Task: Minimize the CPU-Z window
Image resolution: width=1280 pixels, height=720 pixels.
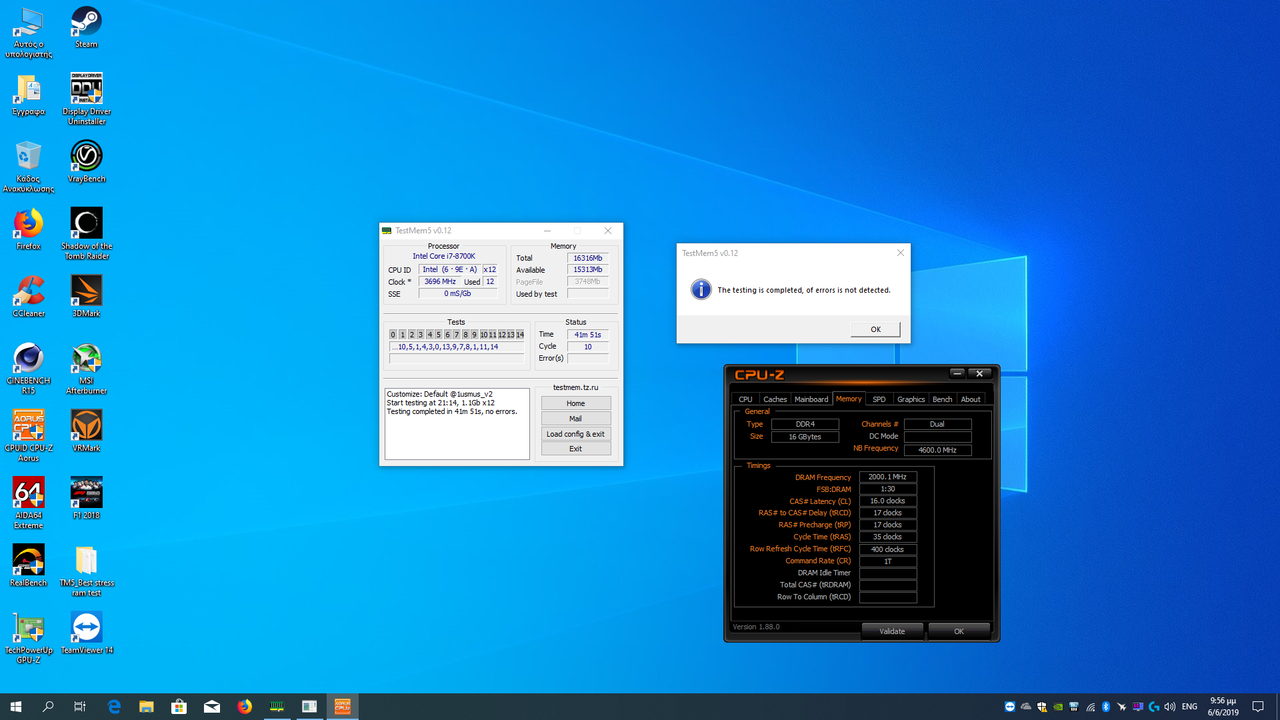Action: point(958,374)
